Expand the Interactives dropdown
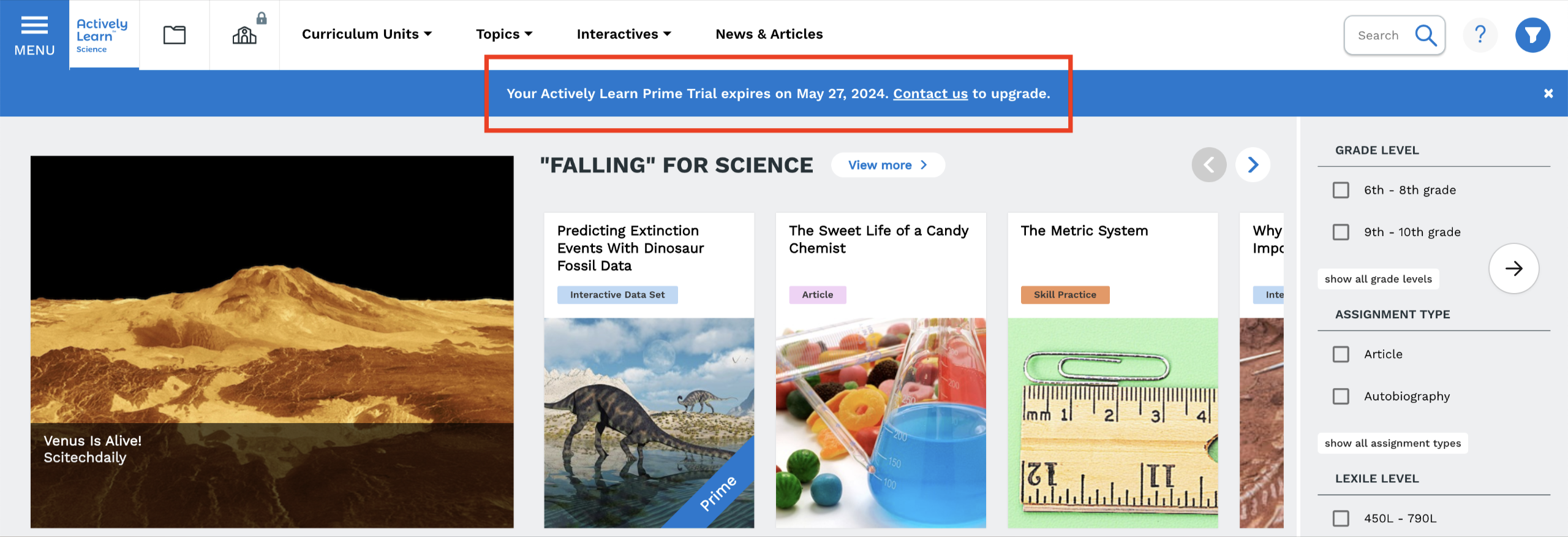The height and width of the screenshot is (537, 1568). [624, 34]
